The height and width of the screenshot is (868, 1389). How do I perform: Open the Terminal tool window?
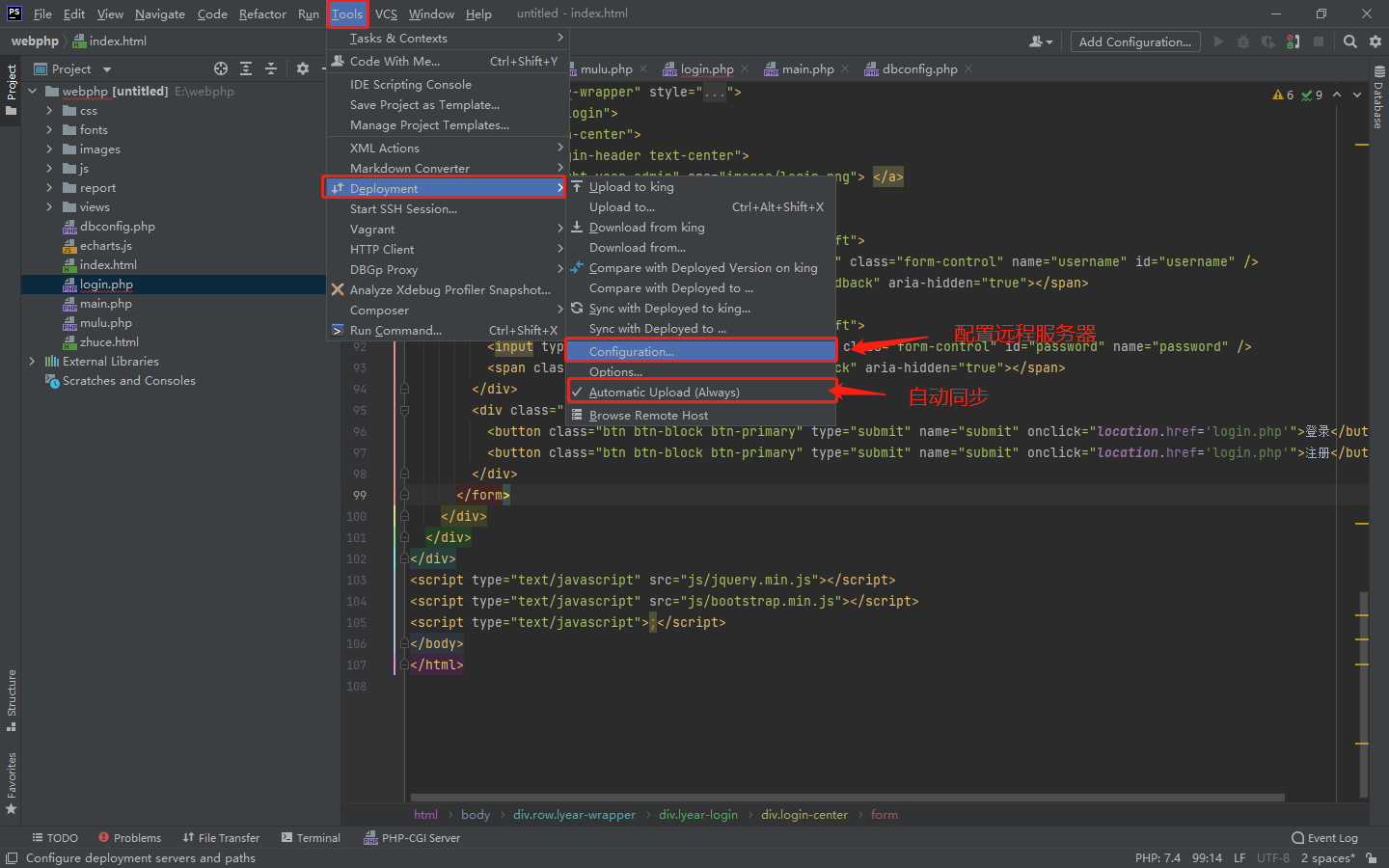coord(311,838)
